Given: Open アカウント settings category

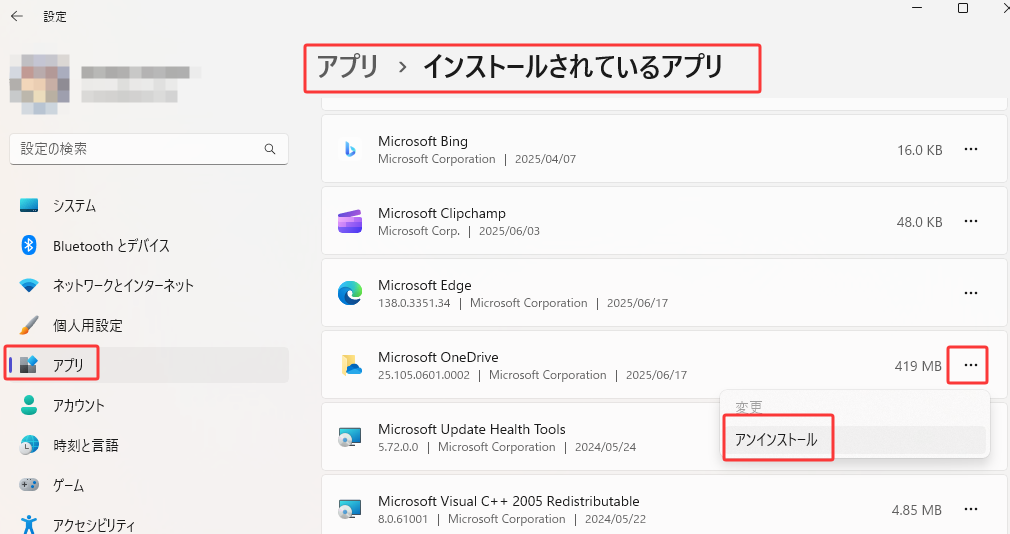Looking at the screenshot, I should point(149,405).
